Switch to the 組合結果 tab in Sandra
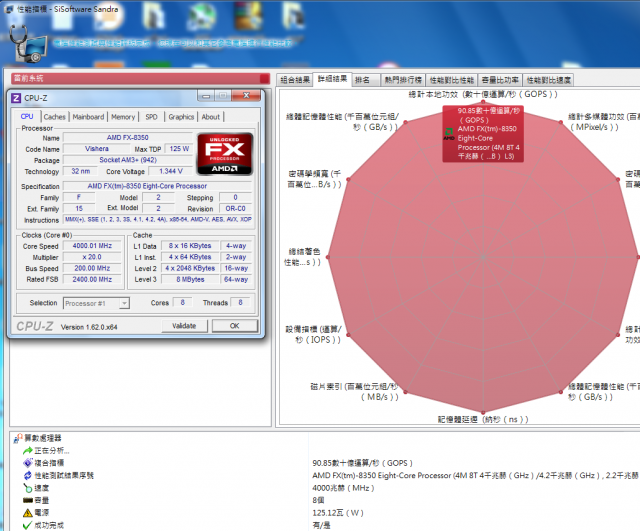 click(x=295, y=80)
